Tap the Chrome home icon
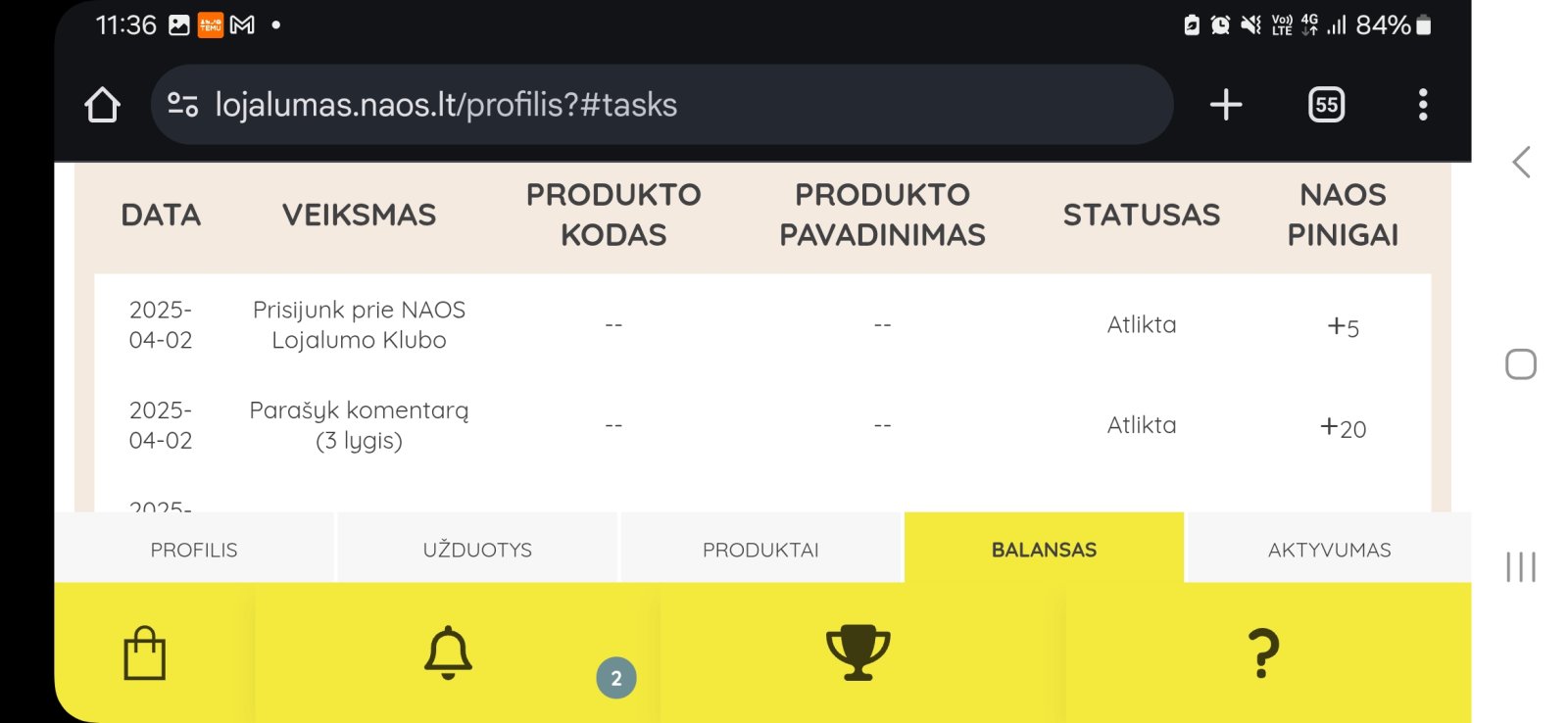The image size is (1568, 723). click(x=102, y=105)
